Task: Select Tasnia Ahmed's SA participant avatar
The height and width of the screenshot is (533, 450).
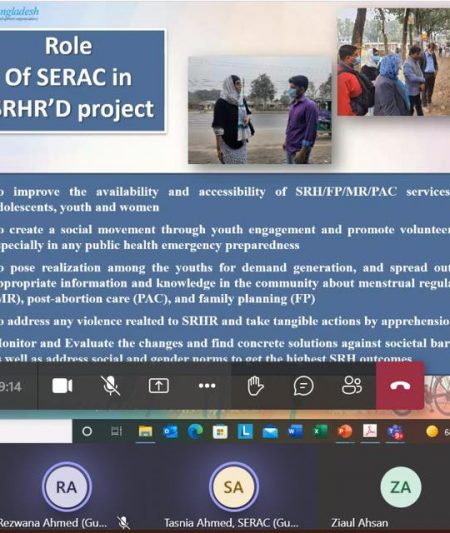Action: 233,487
